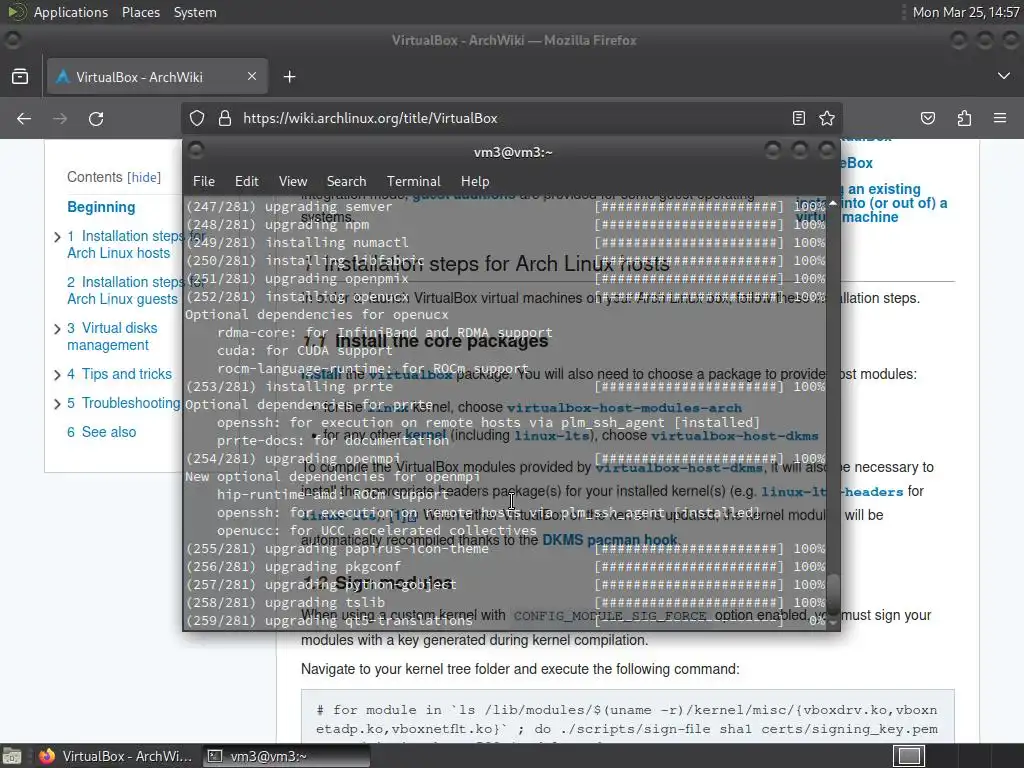Image resolution: width=1024 pixels, height=768 pixels.
Task: Open the Firefox window menu button at title bar left
Action: 12,40
